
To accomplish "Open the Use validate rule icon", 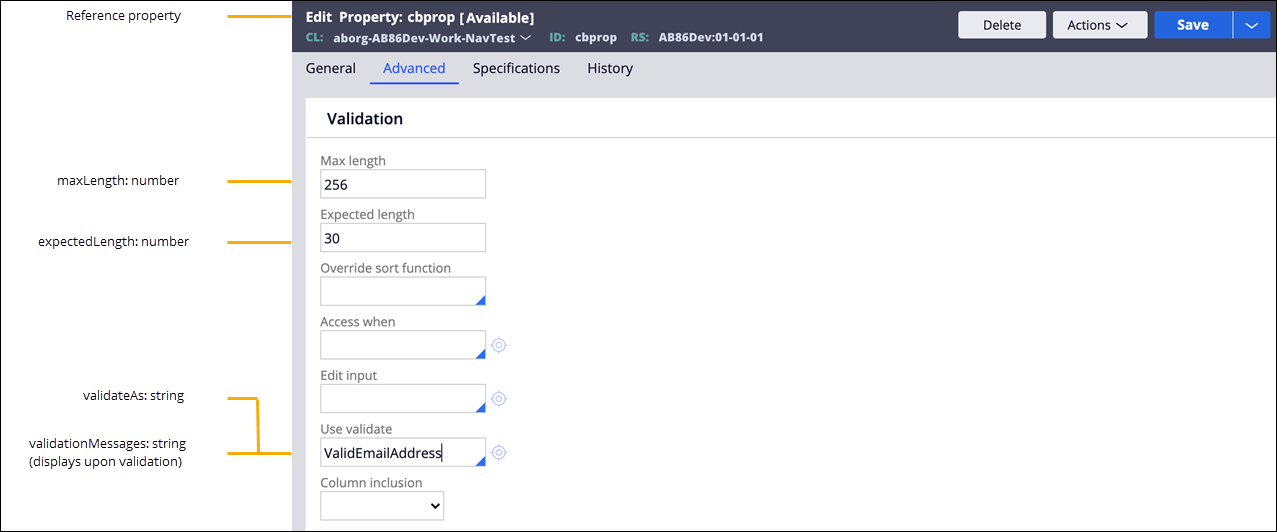I will (499, 453).
